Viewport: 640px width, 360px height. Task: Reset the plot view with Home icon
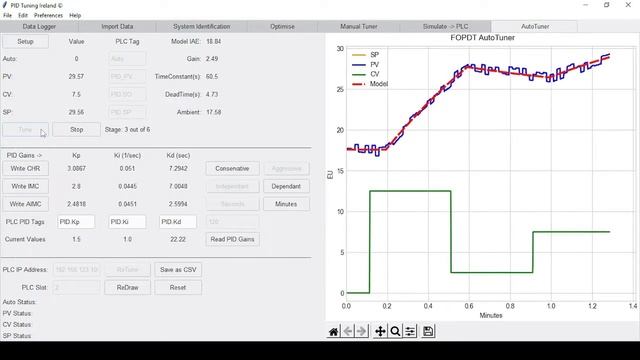coord(333,331)
